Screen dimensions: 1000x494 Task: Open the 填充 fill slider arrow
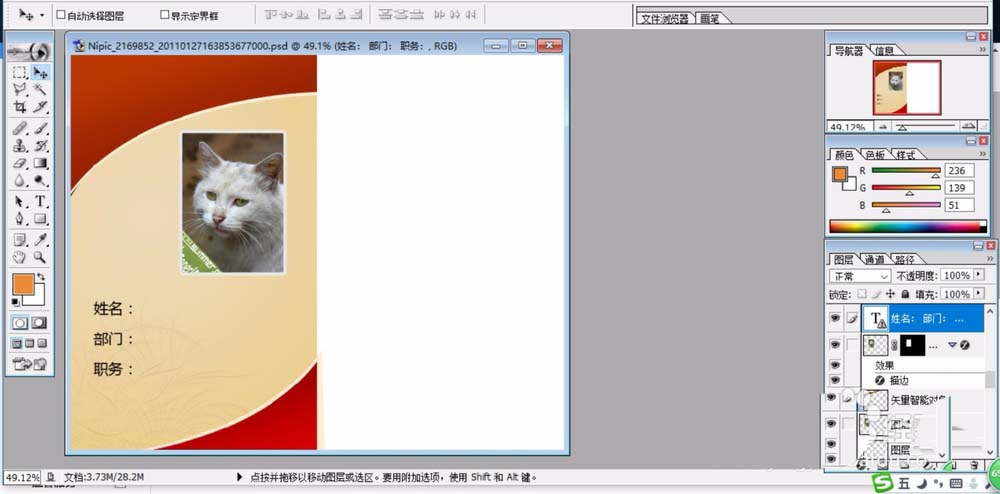979,294
